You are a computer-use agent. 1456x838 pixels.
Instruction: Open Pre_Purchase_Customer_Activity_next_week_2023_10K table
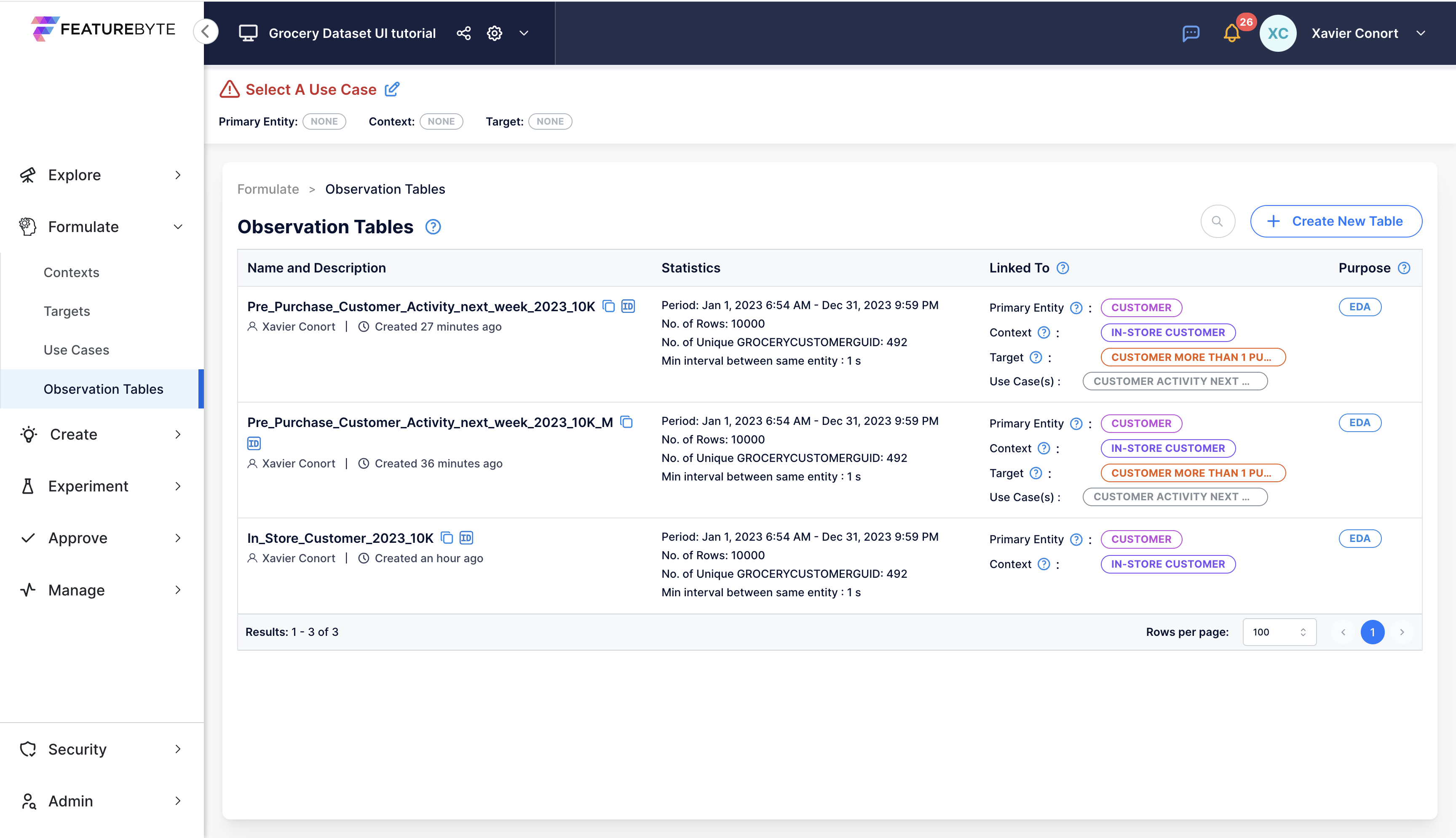421,306
